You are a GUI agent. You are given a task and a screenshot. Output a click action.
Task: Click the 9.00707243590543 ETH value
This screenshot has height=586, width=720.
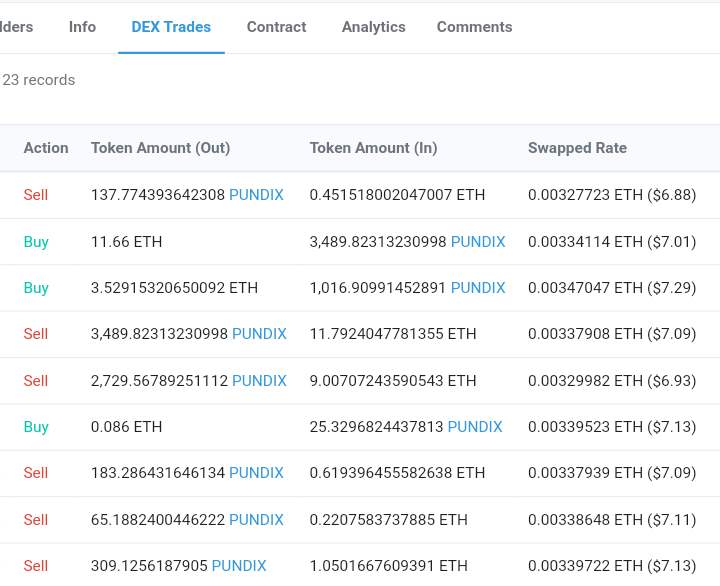point(393,381)
